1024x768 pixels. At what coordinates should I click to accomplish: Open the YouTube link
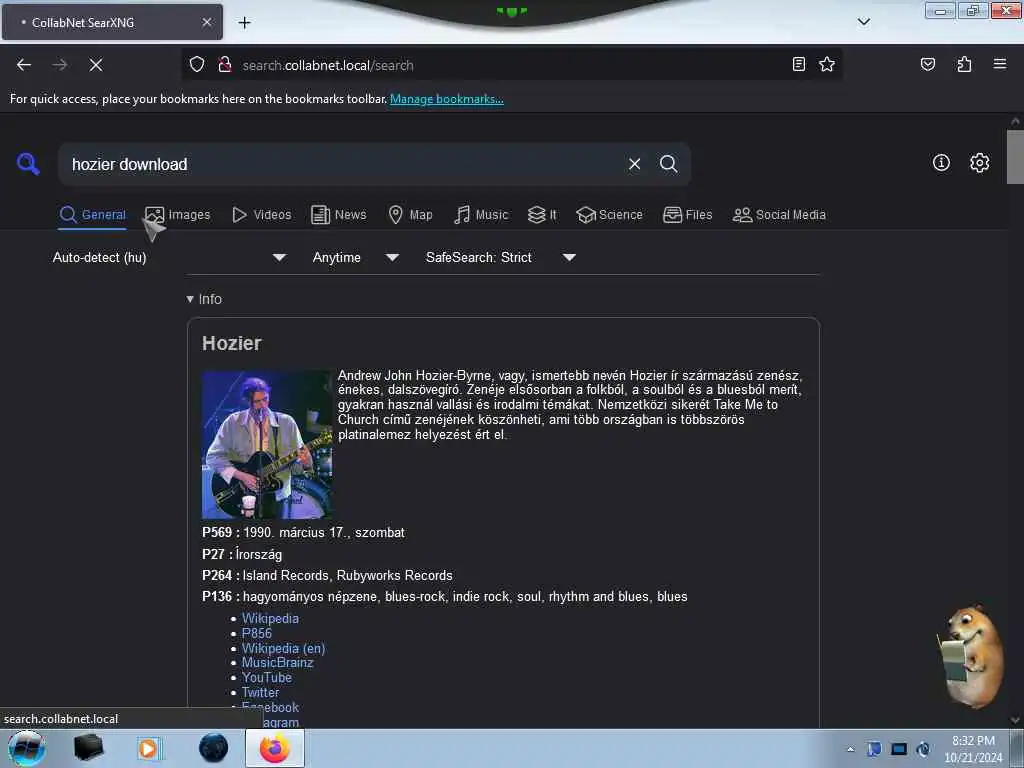pos(266,678)
